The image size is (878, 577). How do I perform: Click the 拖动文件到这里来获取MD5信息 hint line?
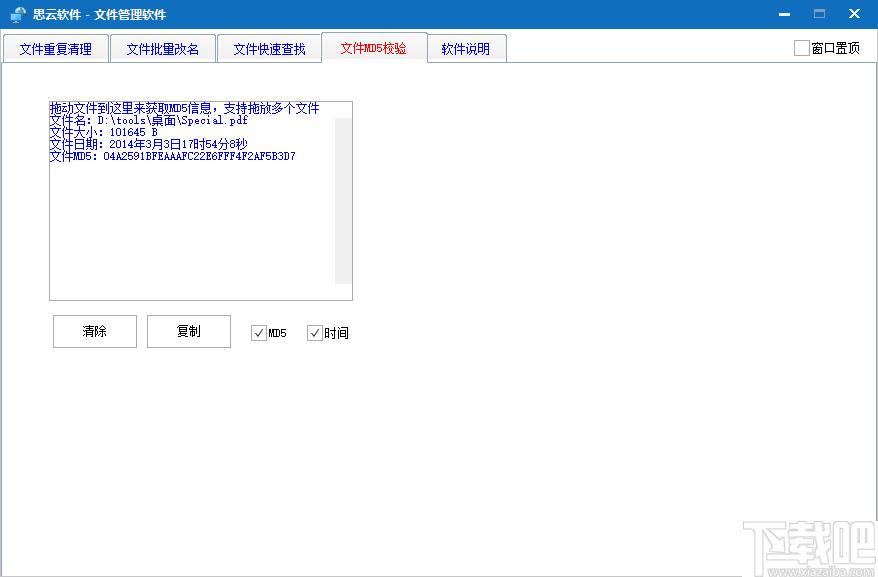(185, 108)
